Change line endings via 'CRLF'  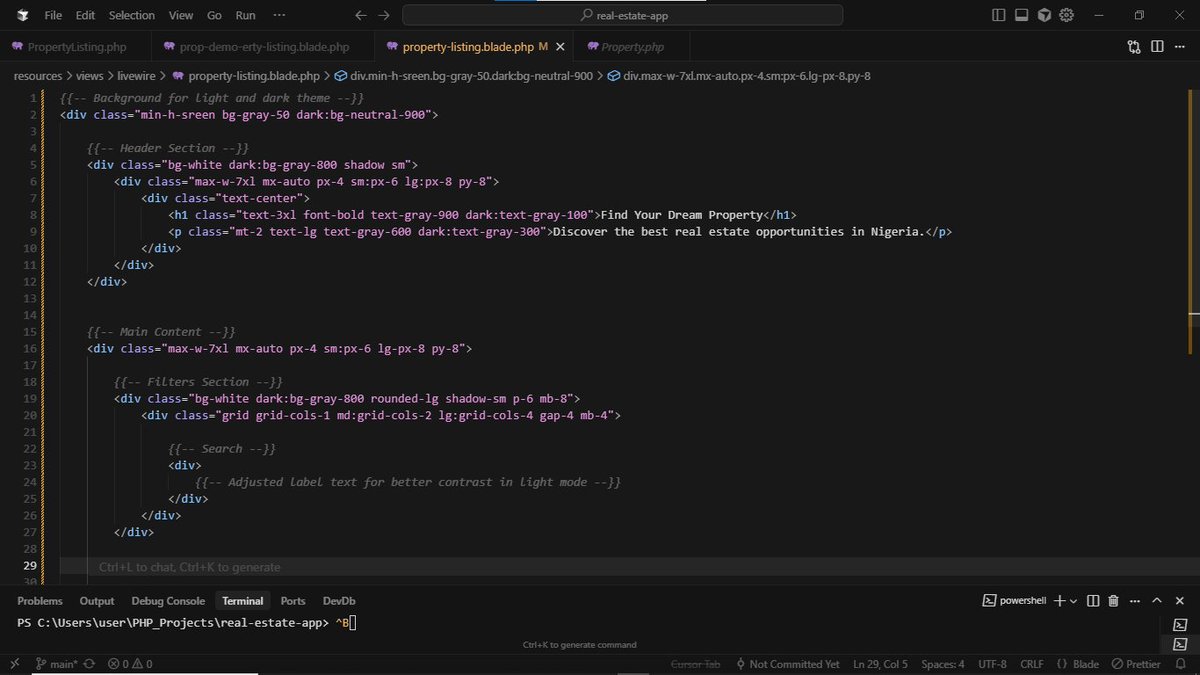tap(1032, 664)
